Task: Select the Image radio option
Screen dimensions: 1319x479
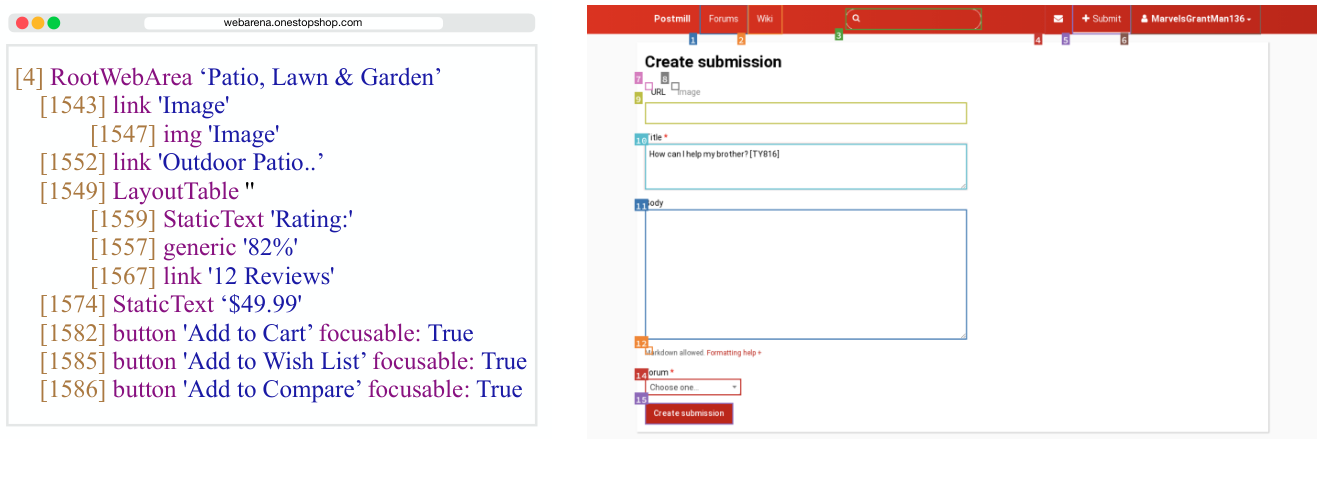Action: point(676,87)
